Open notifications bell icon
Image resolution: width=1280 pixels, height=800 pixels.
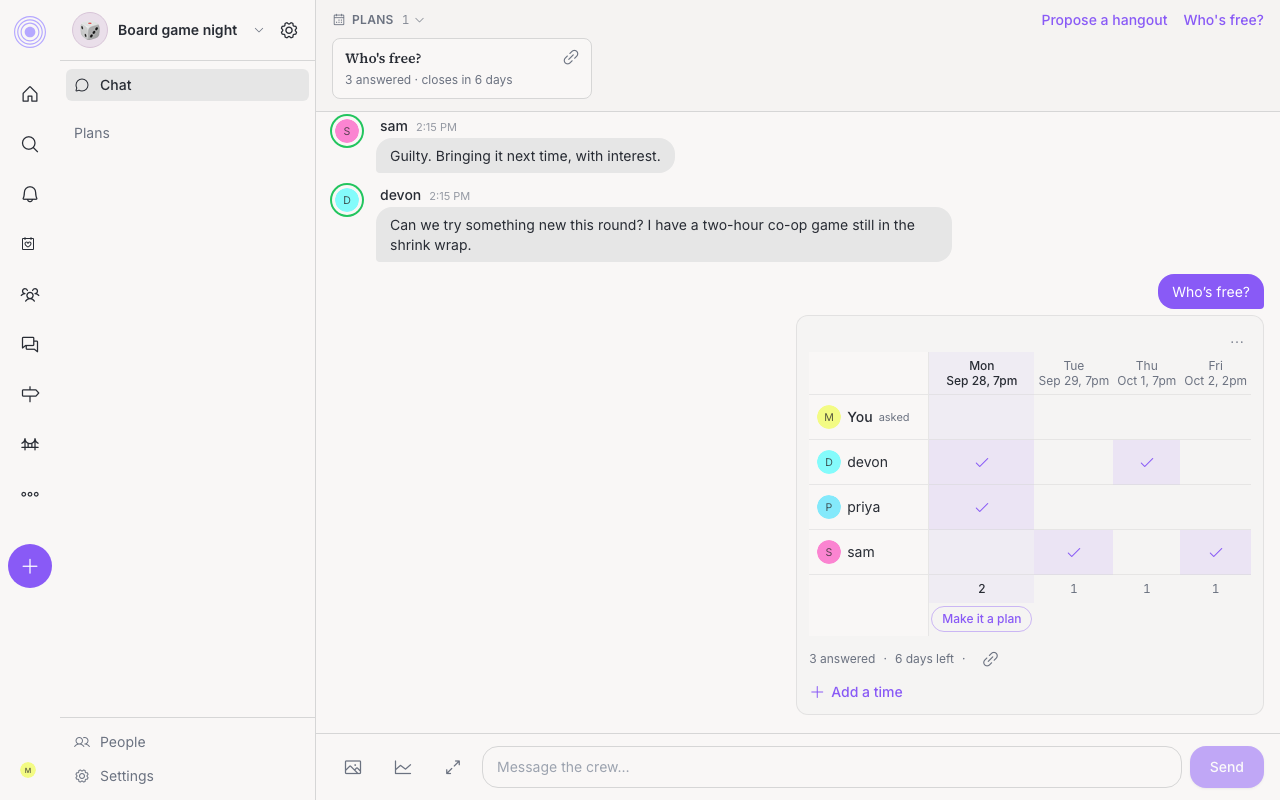[x=30, y=194]
